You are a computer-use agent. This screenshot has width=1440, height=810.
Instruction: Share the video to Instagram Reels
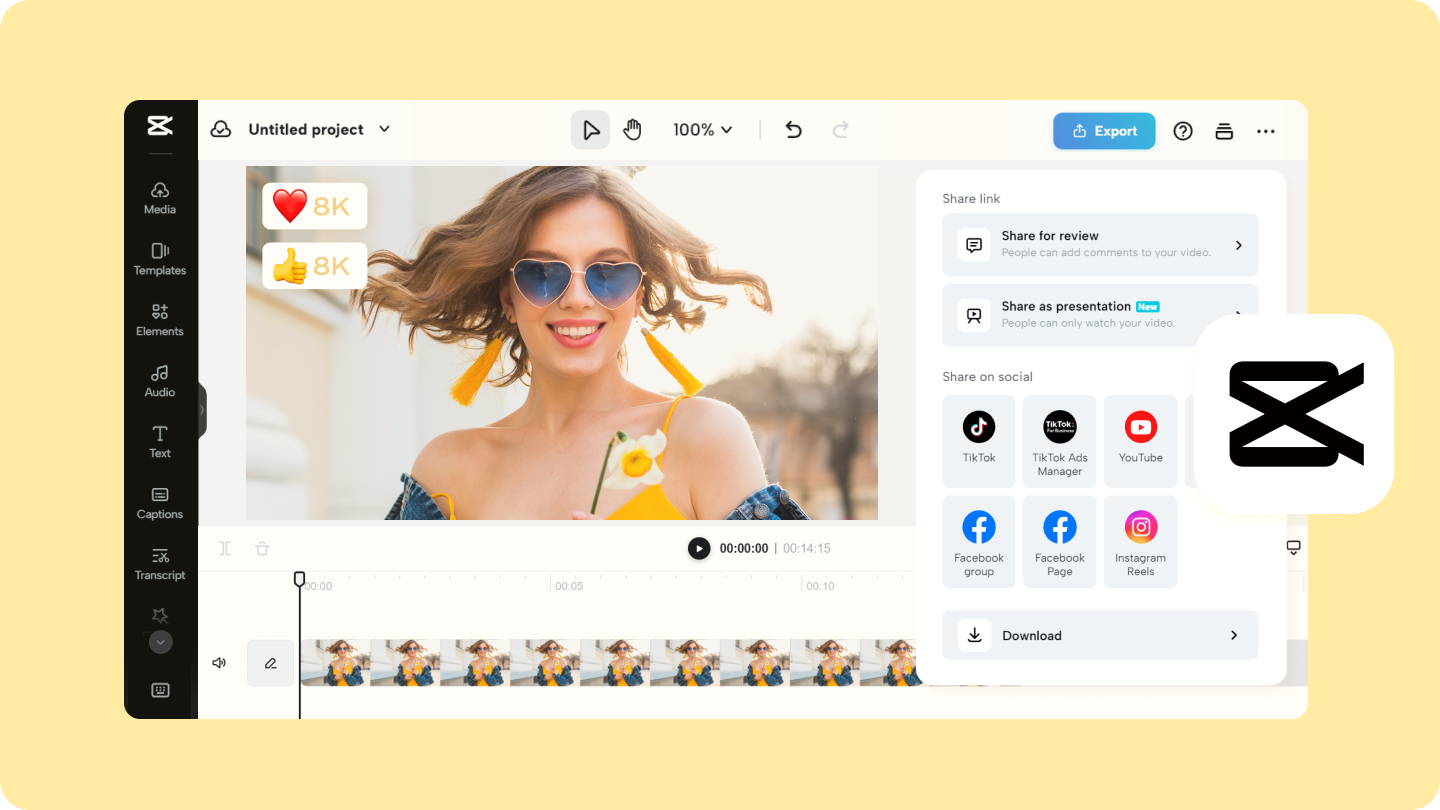[1140, 540]
